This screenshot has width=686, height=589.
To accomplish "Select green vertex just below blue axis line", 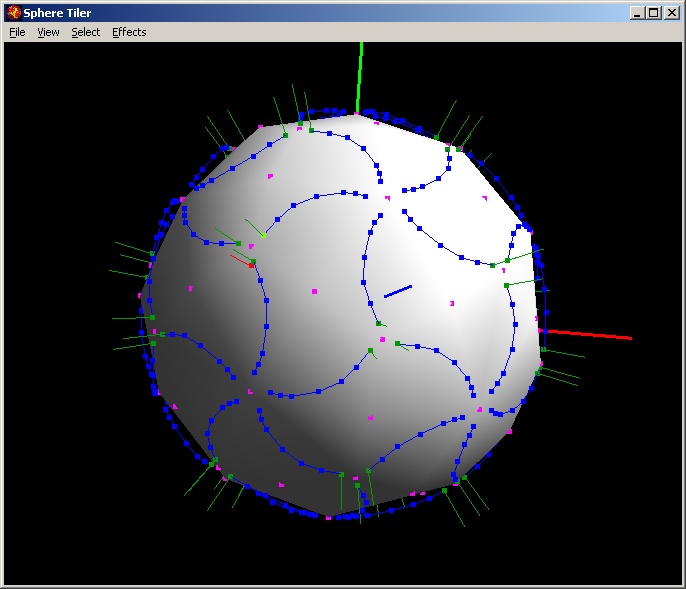I will [x=378, y=323].
